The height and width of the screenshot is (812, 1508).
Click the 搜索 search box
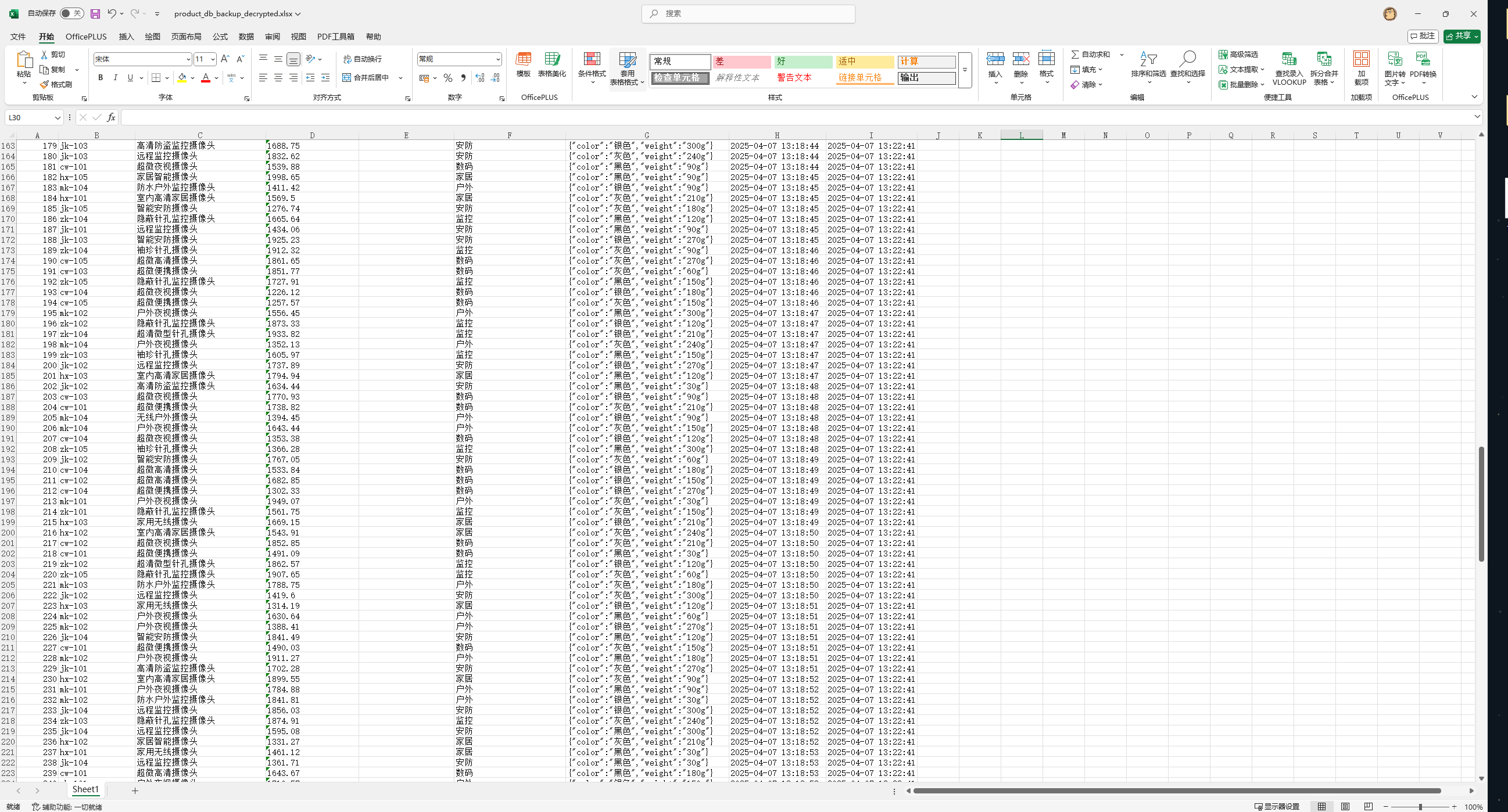click(748, 13)
